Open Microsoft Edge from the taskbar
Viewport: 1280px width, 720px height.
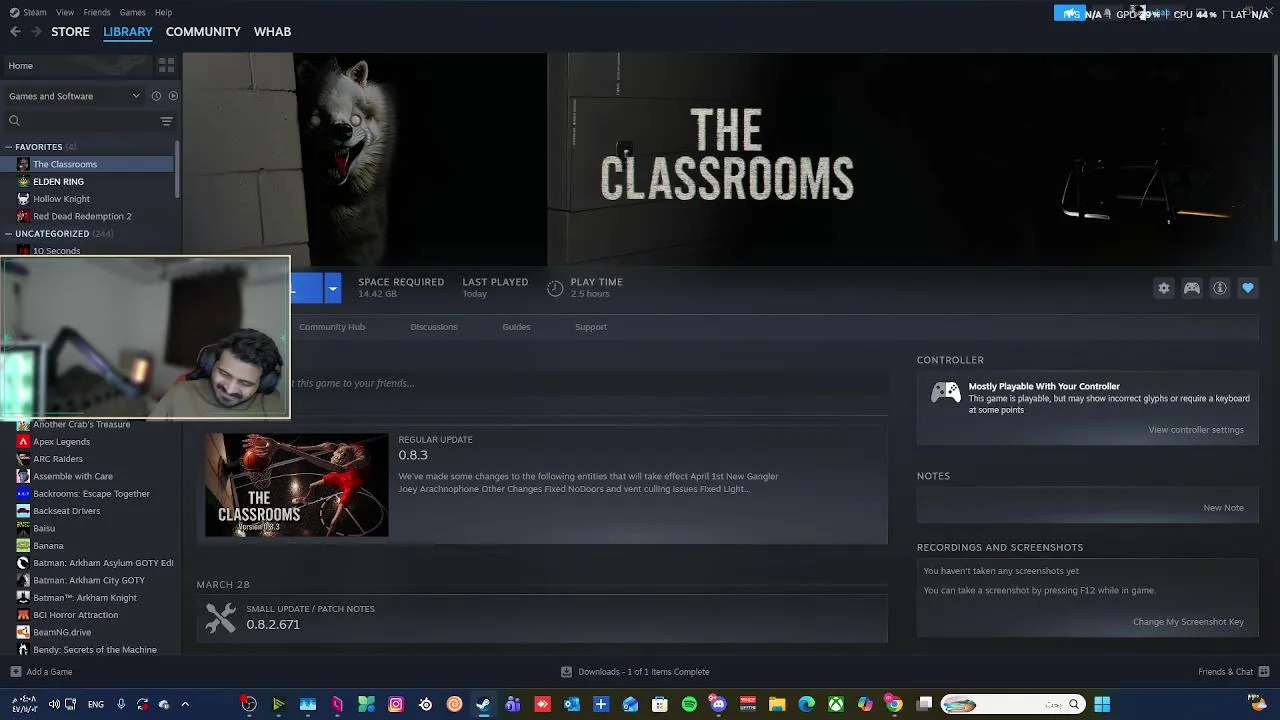(806, 704)
